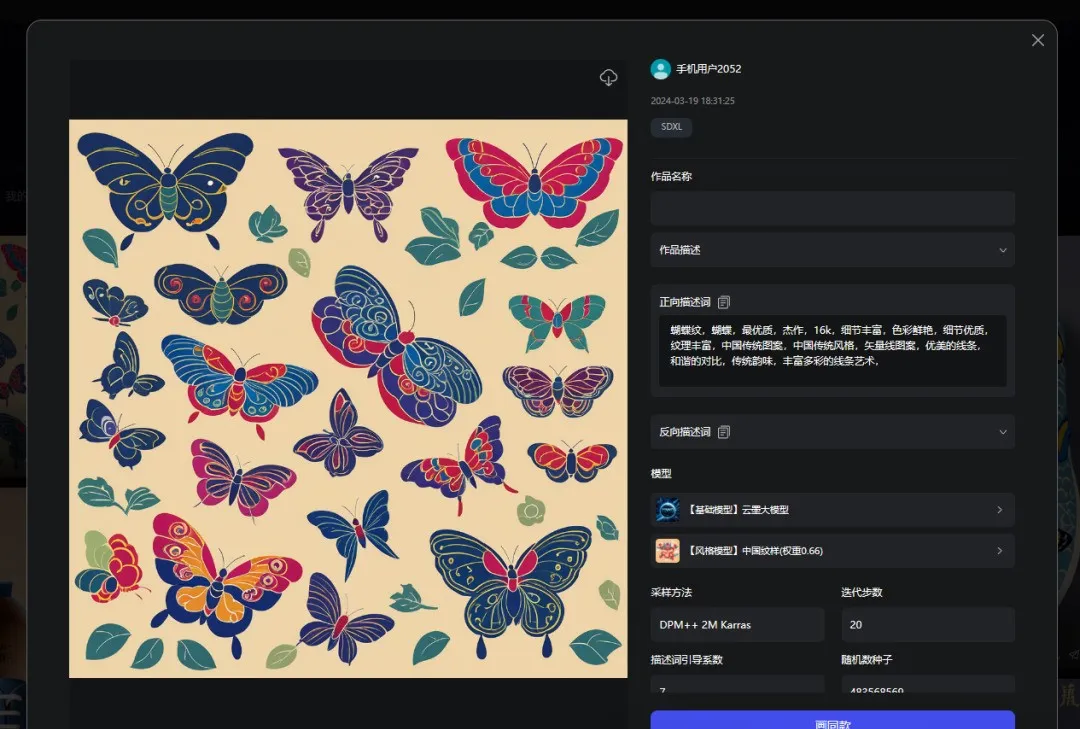Expand the 作品描述 section
This screenshot has width=1080, height=729.
1002,250
